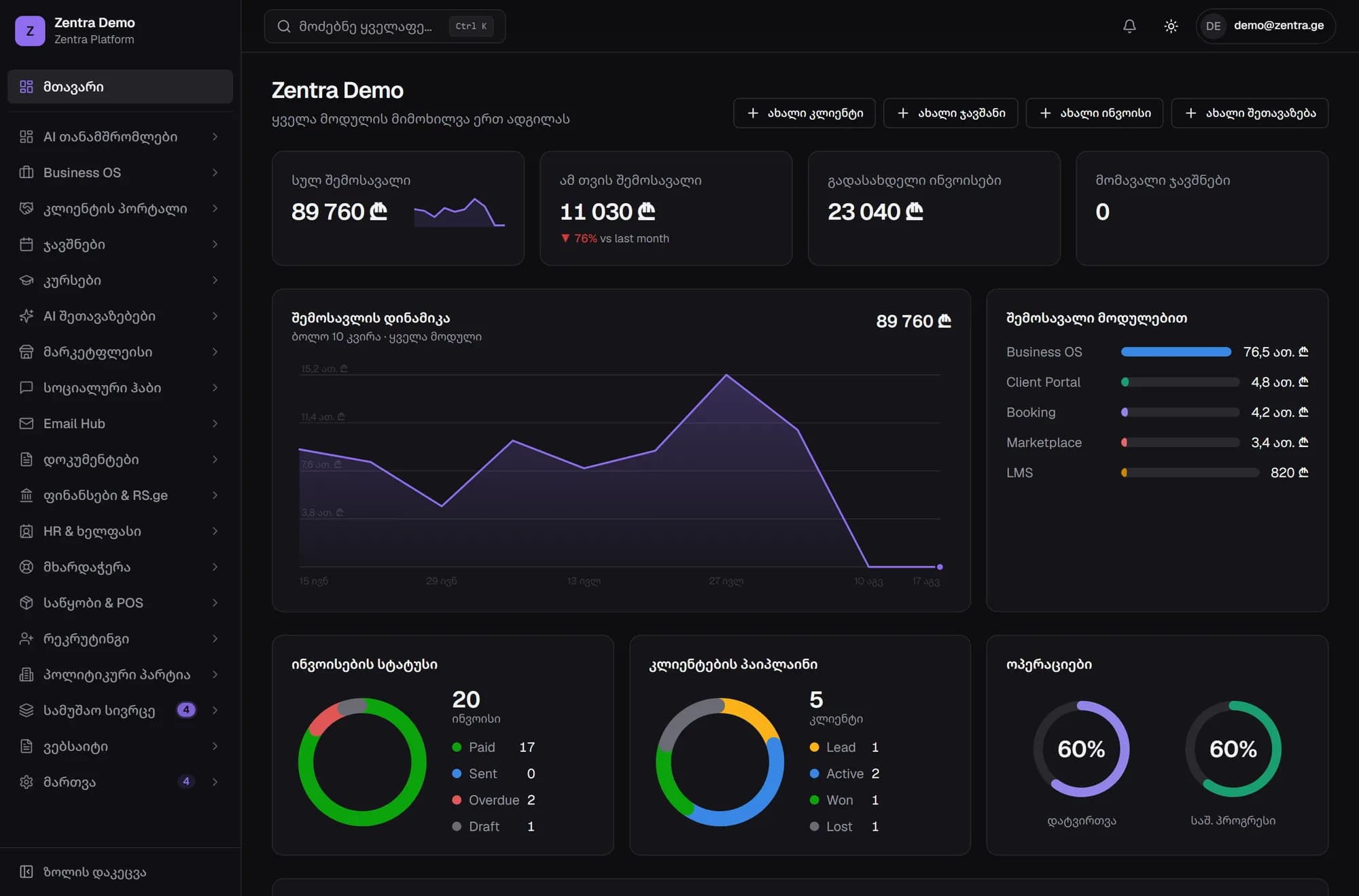Expand the სამუშაო სივრცე chevron

coord(215,710)
